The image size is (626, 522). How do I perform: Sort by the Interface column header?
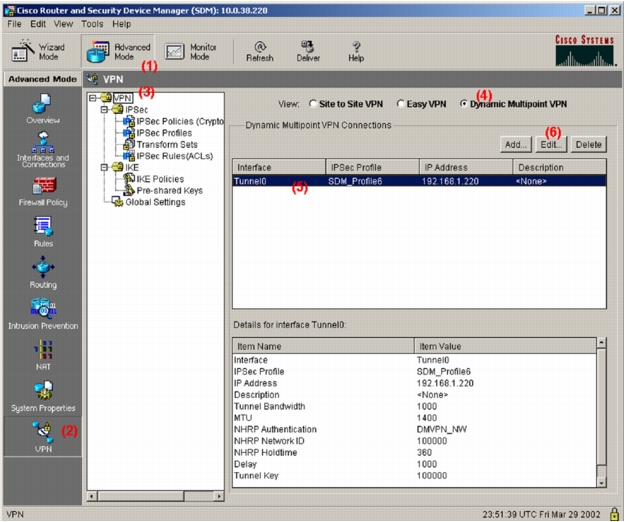[x=279, y=167]
